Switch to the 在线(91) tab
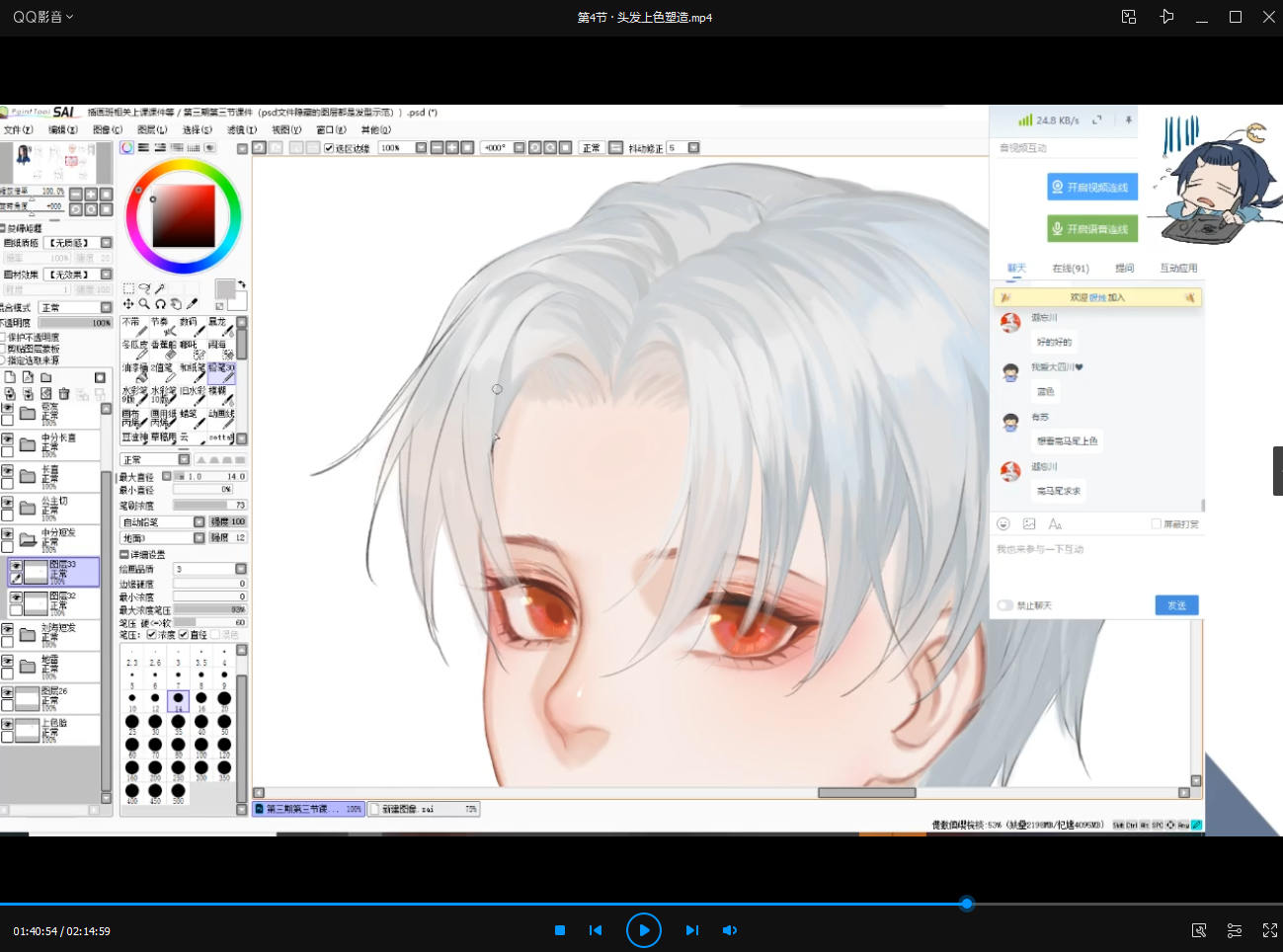Screen dimensions: 1283x952 [x=1070, y=268]
